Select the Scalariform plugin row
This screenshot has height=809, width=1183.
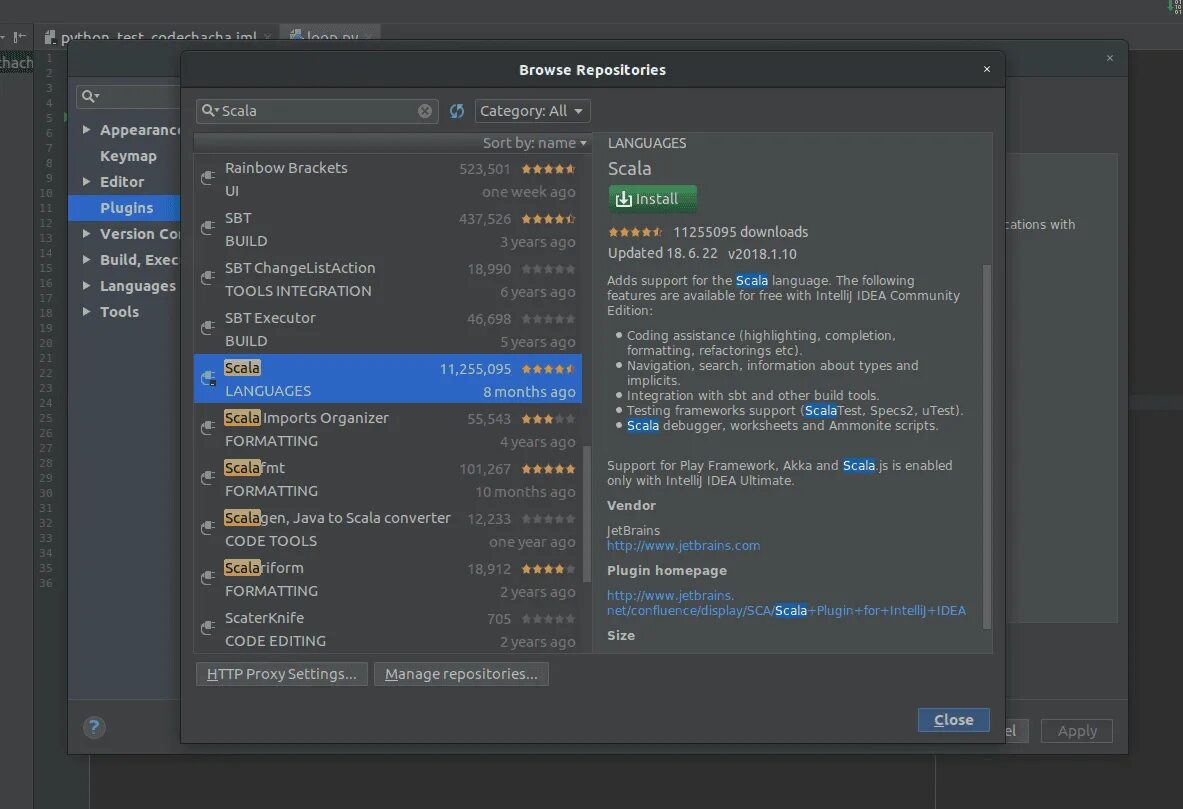point(388,579)
